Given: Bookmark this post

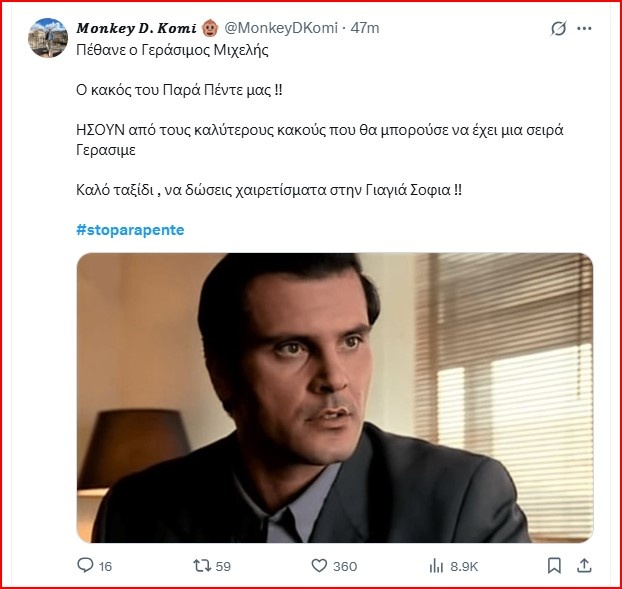Looking at the screenshot, I should [x=554, y=566].
